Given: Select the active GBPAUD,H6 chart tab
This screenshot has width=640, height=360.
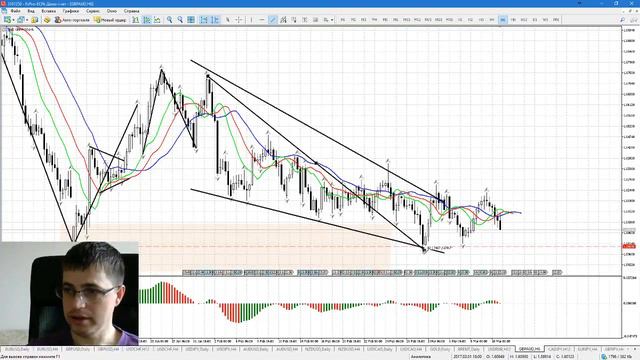Looking at the screenshot, I should coord(530,349).
